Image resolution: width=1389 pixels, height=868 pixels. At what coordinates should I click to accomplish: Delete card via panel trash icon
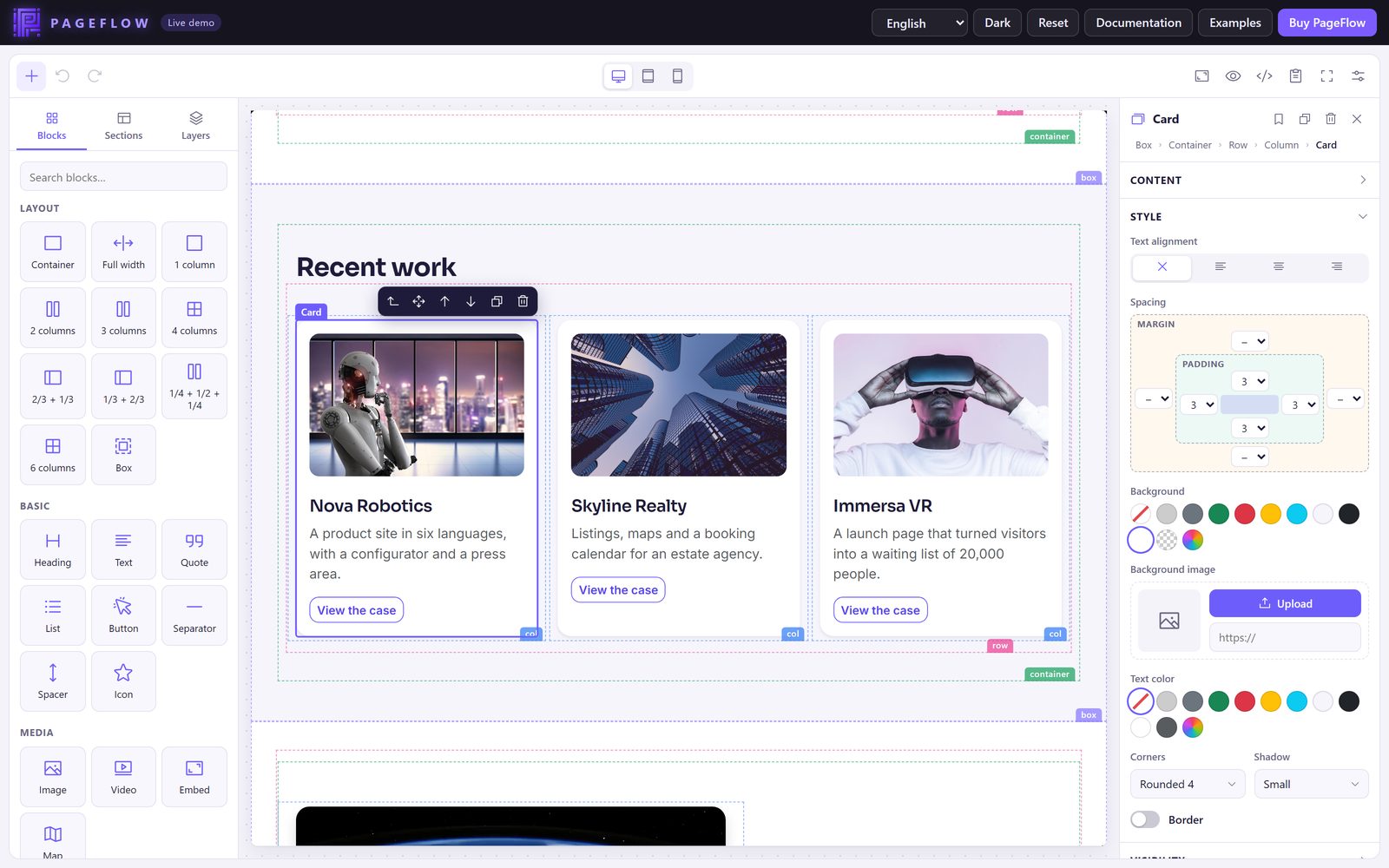coord(1331,119)
